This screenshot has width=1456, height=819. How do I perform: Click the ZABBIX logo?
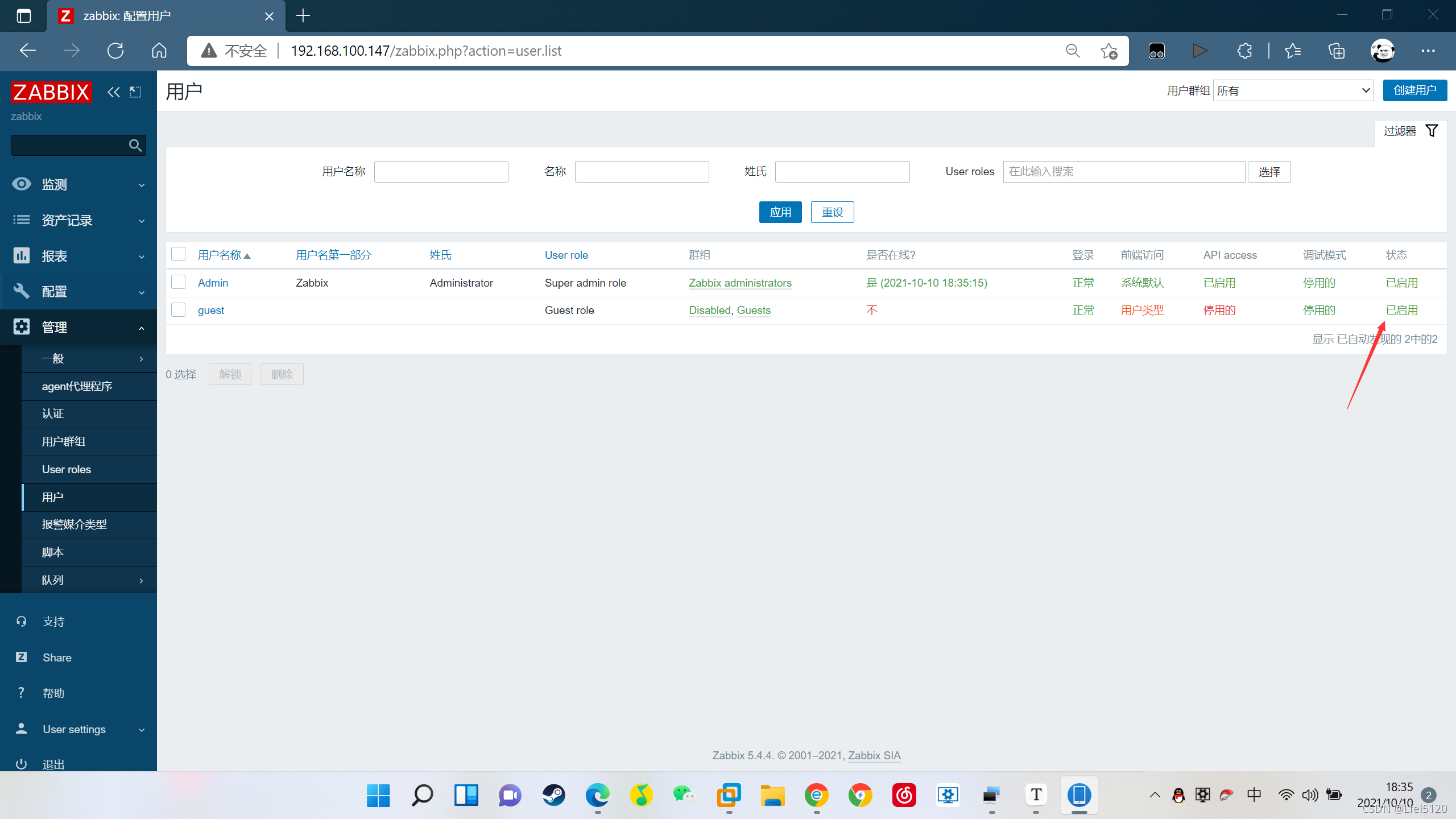[51, 92]
